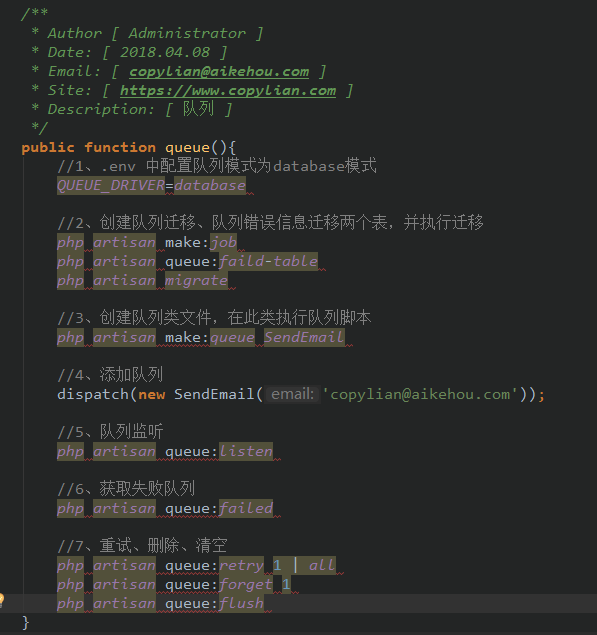Screen dimensions: 597x635
Task: Place cursor on QUEUE_DRIVER text
Action: pos(111,185)
